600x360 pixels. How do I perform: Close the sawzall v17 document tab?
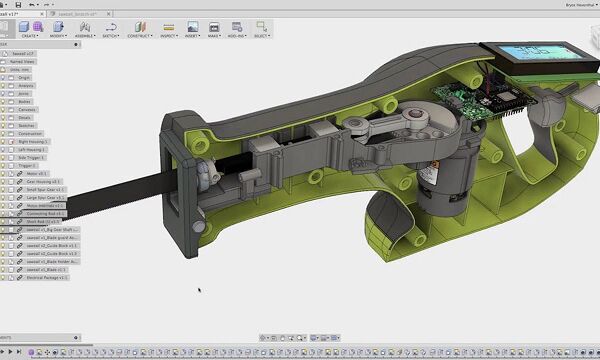42,14
